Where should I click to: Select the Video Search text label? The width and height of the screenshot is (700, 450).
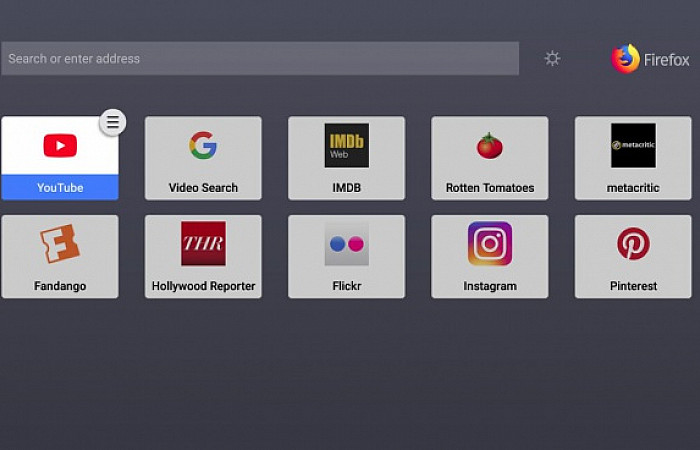coord(203,188)
